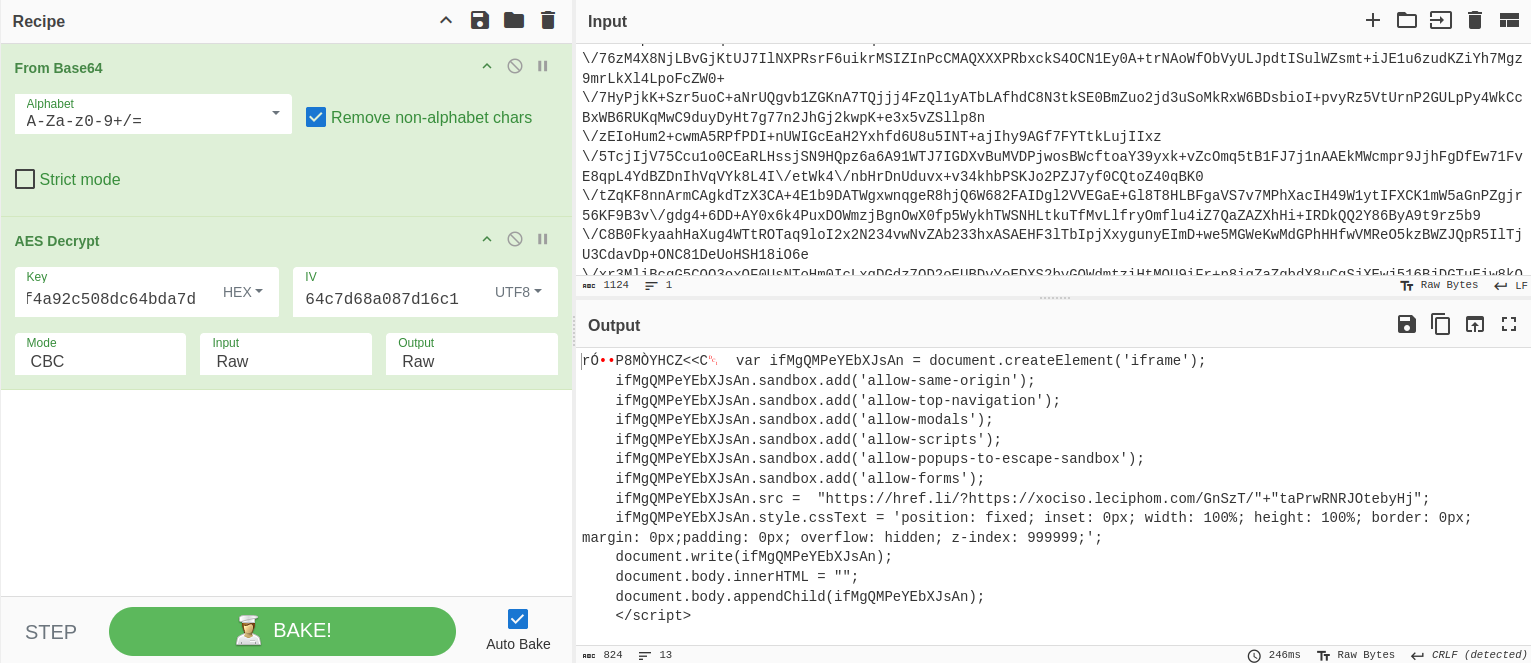Image resolution: width=1531 pixels, height=663 pixels.
Task: Click the BAKE! button
Action: coord(282,631)
